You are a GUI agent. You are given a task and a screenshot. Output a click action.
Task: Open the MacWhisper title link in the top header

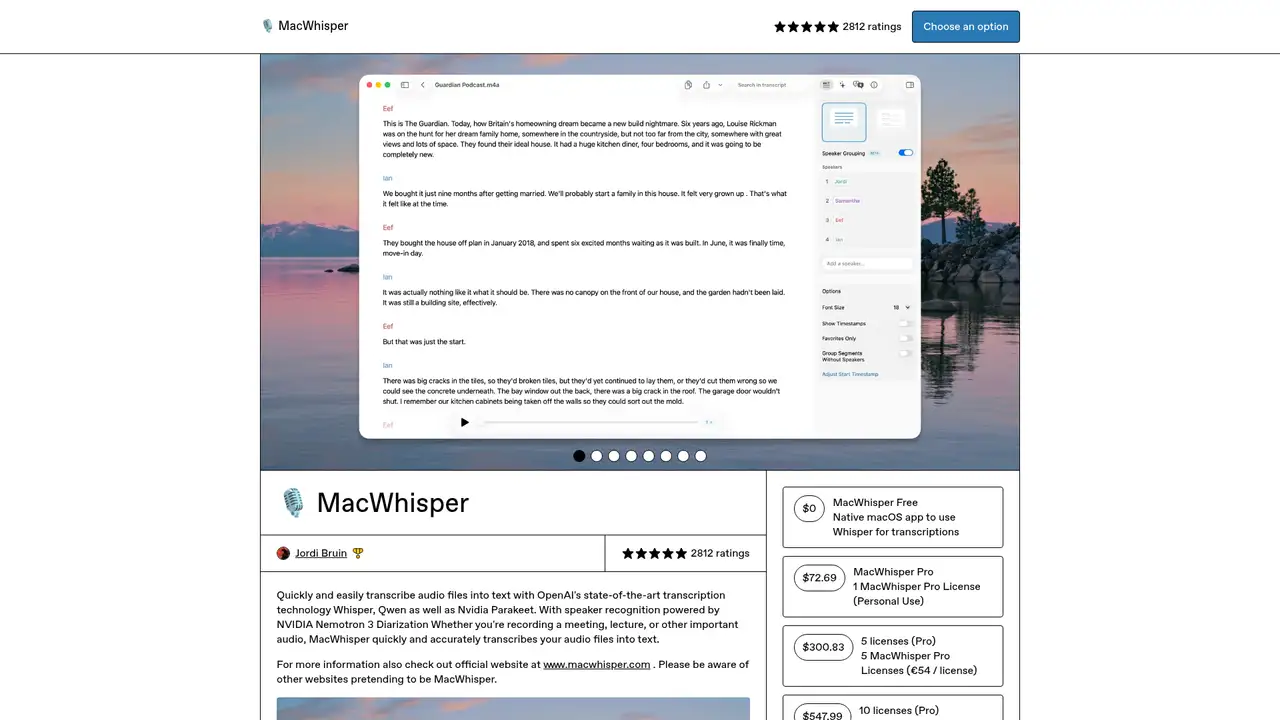pos(313,26)
